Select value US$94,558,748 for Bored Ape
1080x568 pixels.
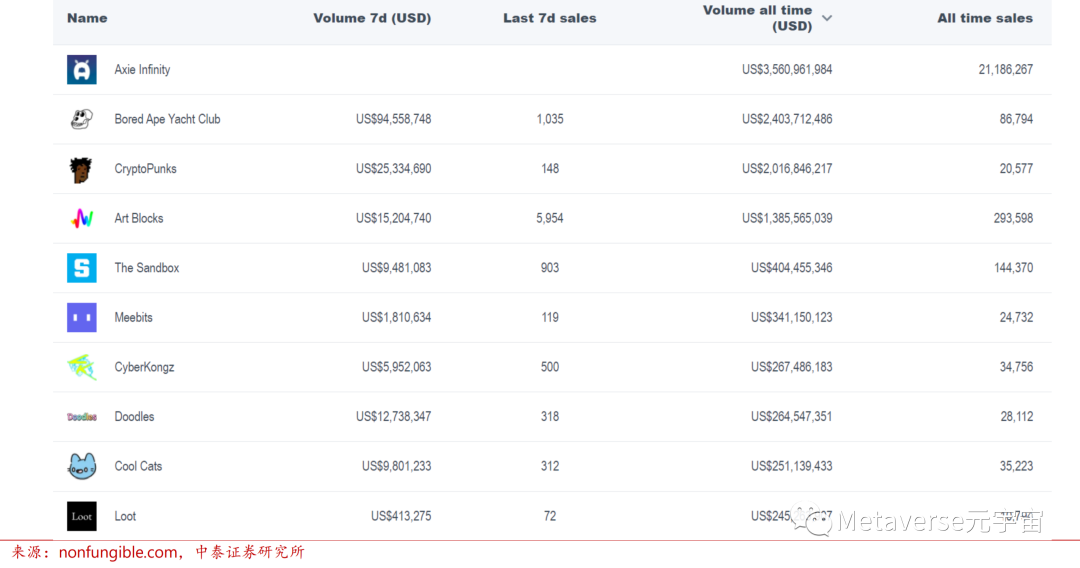[x=393, y=119]
